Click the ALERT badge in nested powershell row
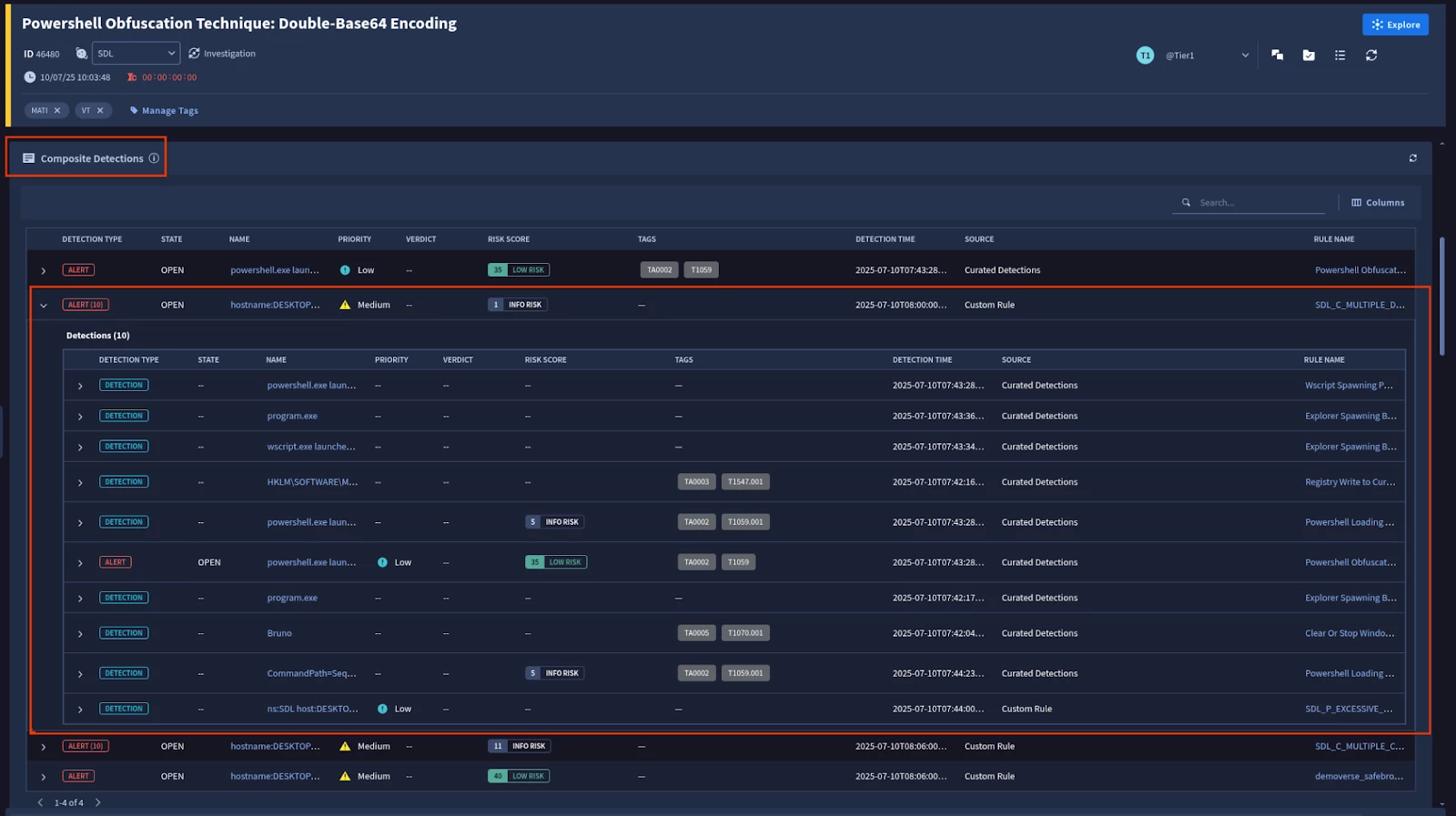This screenshot has height=816, width=1456. pos(116,562)
